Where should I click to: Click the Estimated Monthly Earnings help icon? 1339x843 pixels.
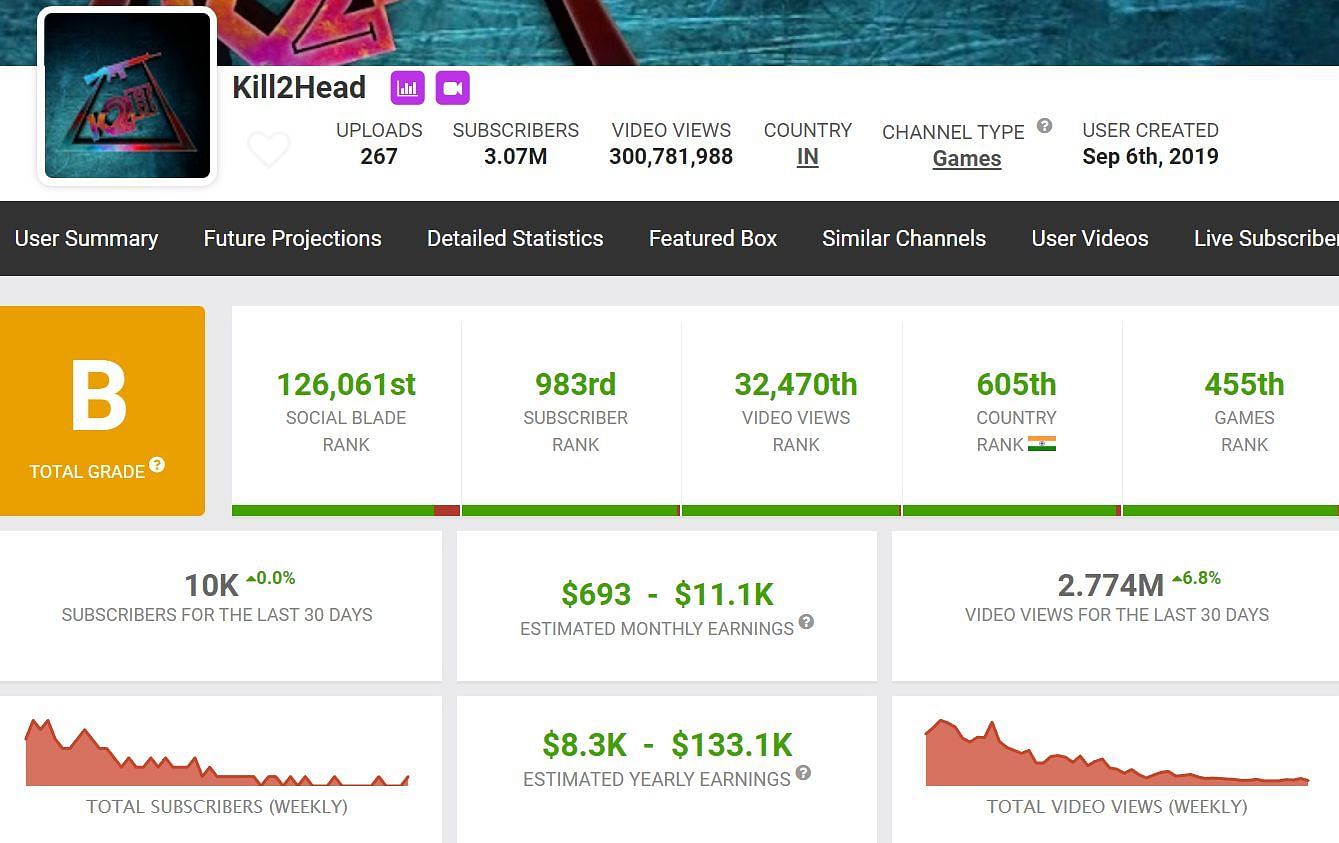click(x=806, y=622)
